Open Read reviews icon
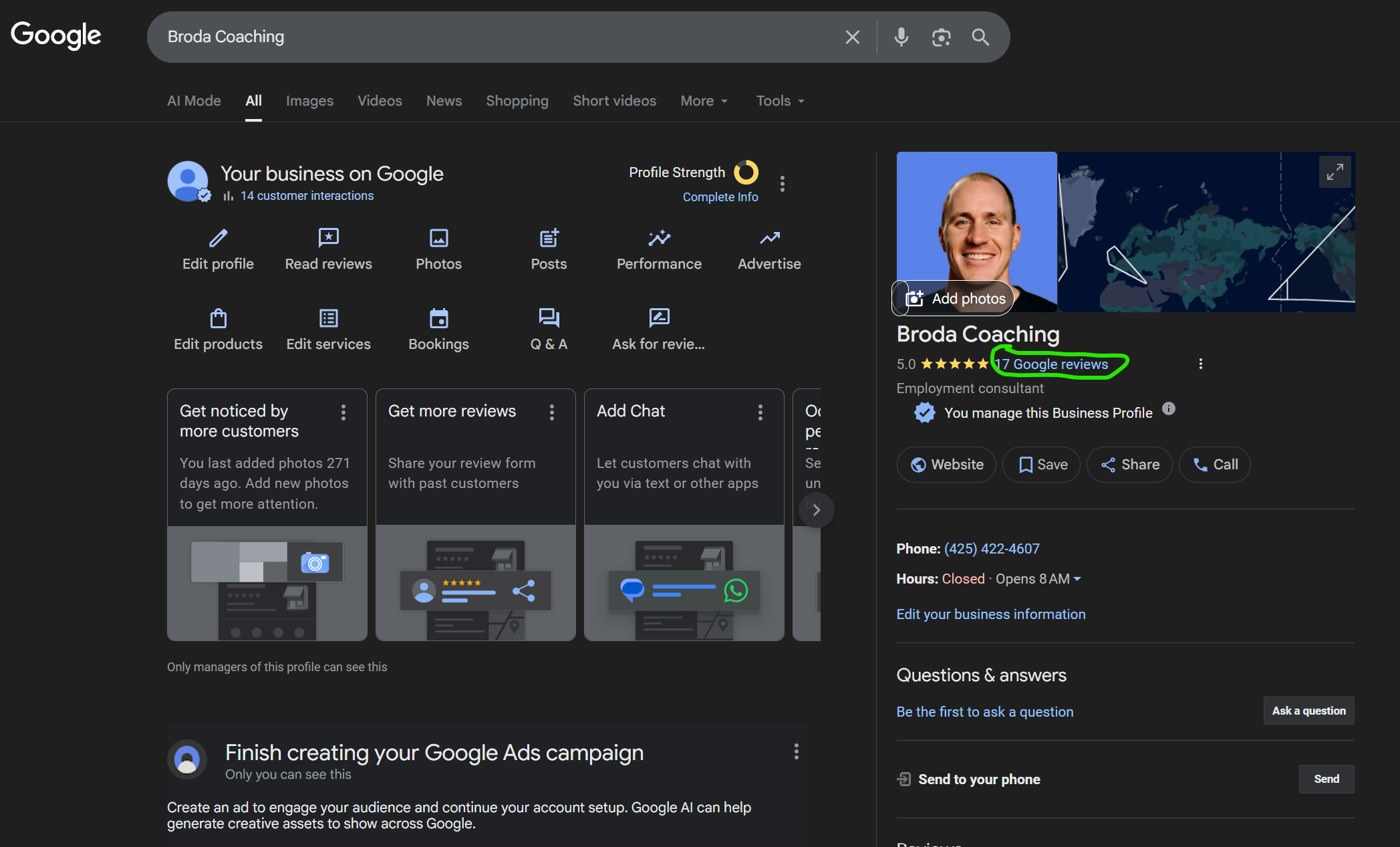 328,238
